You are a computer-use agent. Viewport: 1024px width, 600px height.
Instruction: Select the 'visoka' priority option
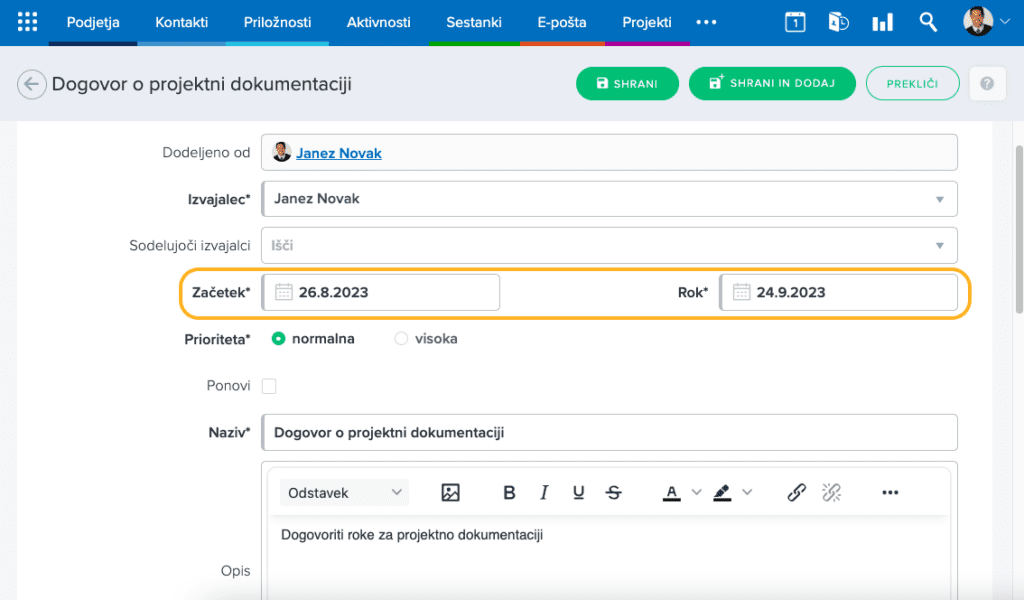402,339
